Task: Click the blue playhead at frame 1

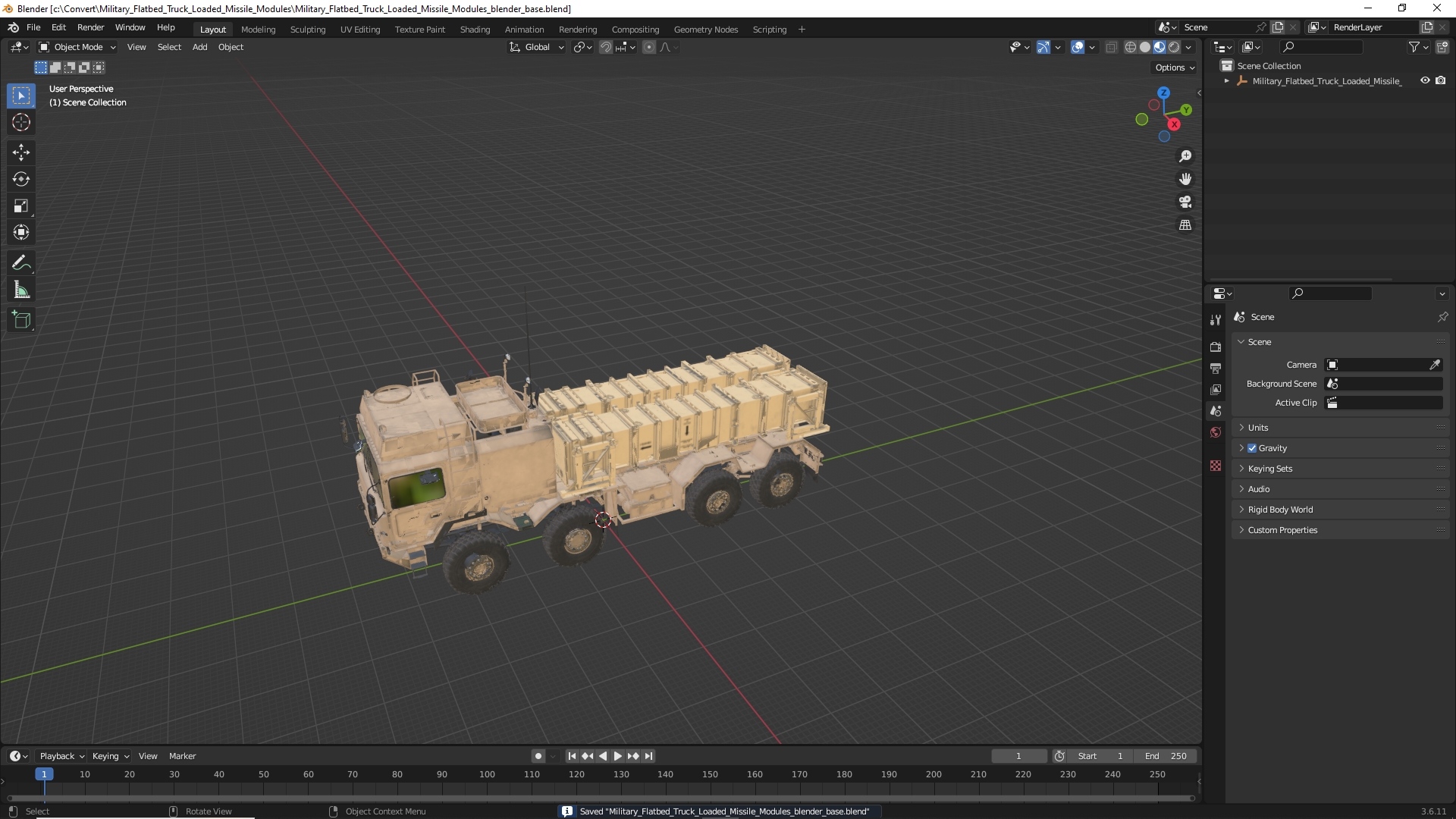Action: pyautogui.click(x=44, y=774)
